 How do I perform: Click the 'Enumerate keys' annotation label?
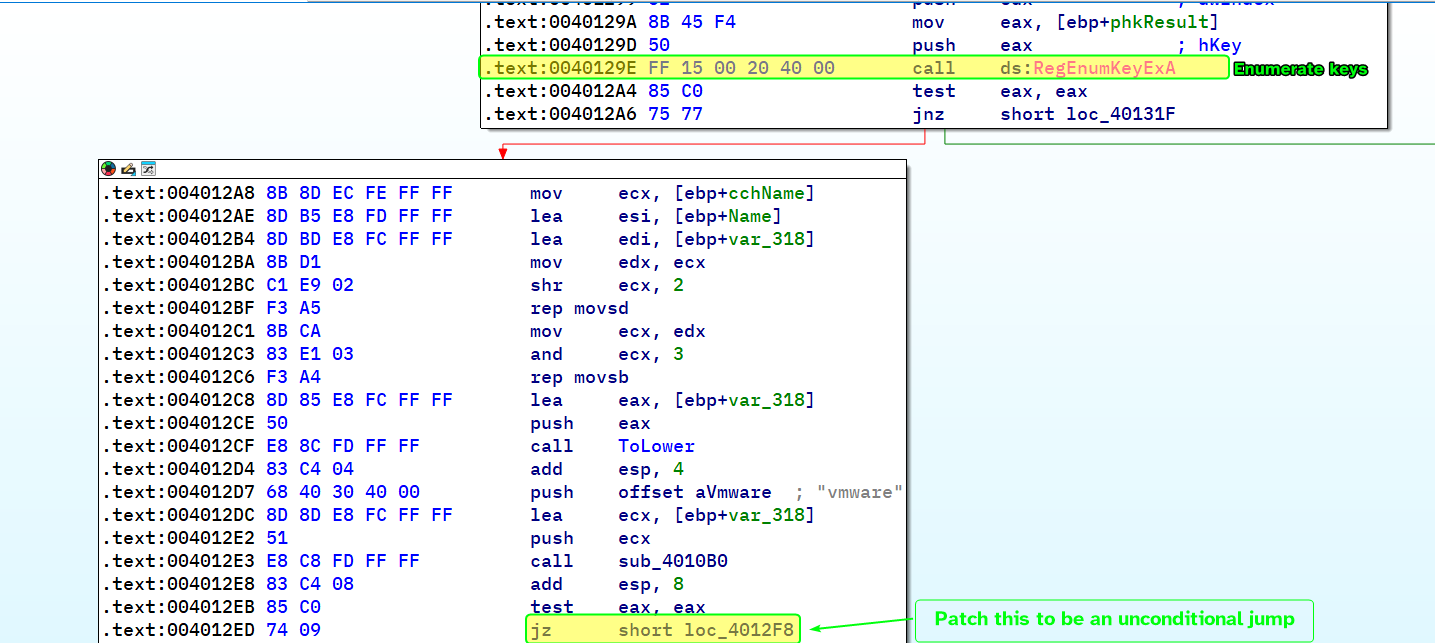click(1300, 69)
